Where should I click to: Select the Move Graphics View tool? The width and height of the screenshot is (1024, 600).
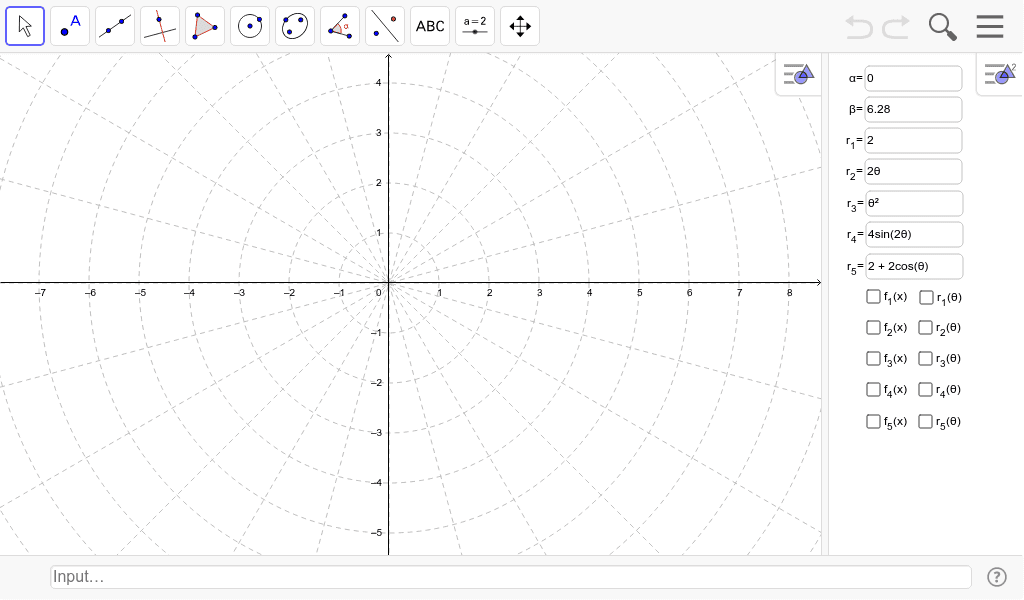coord(520,26)
